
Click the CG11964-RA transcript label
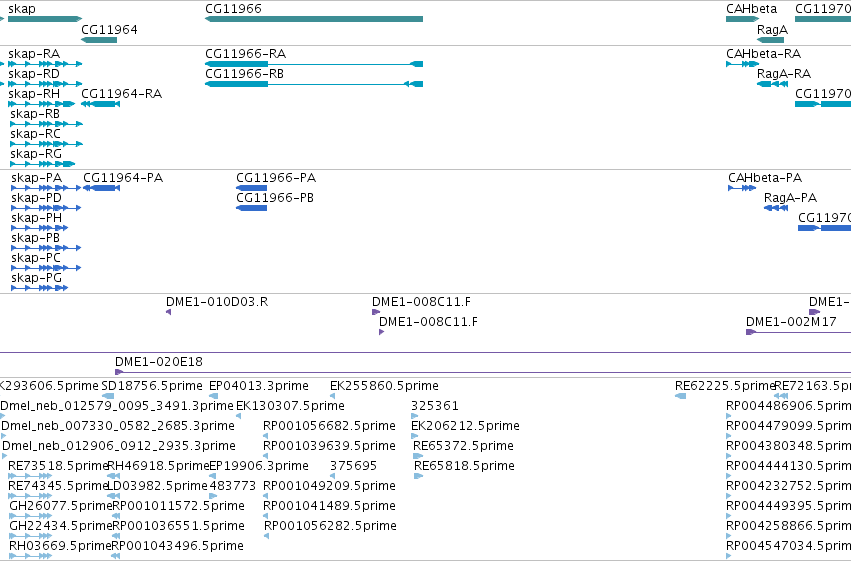[x=122, y=94]
